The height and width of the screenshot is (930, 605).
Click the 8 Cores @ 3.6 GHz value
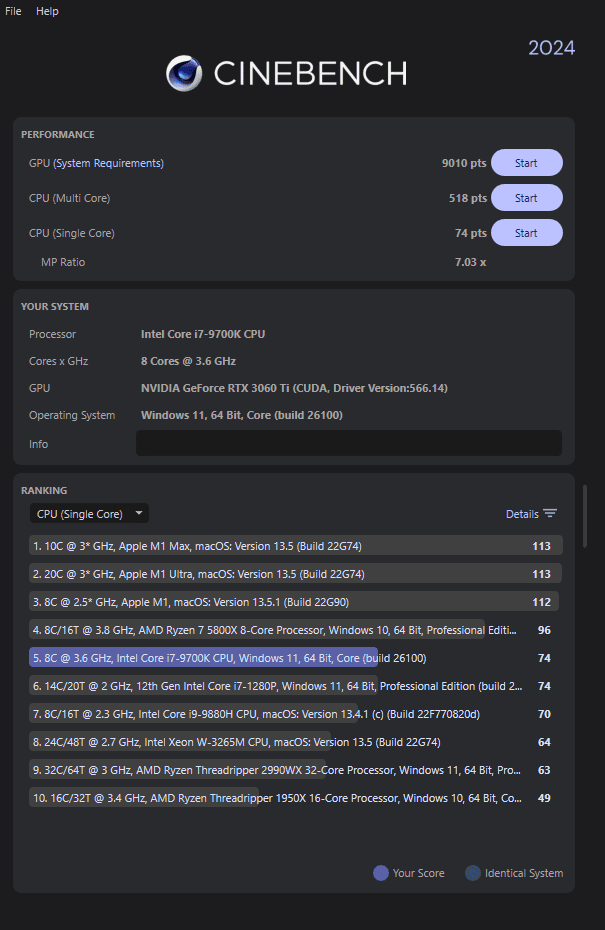[188, 361]
